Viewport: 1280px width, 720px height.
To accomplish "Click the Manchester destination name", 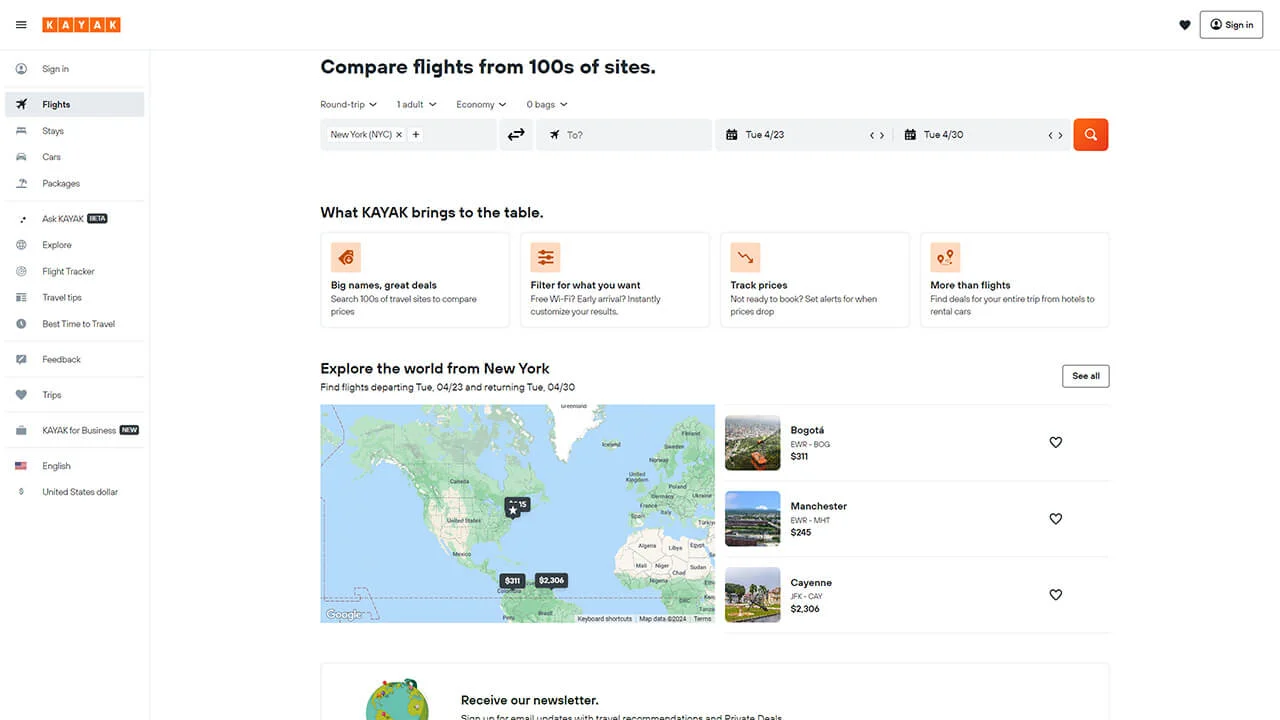I will [x=819, y=507].
